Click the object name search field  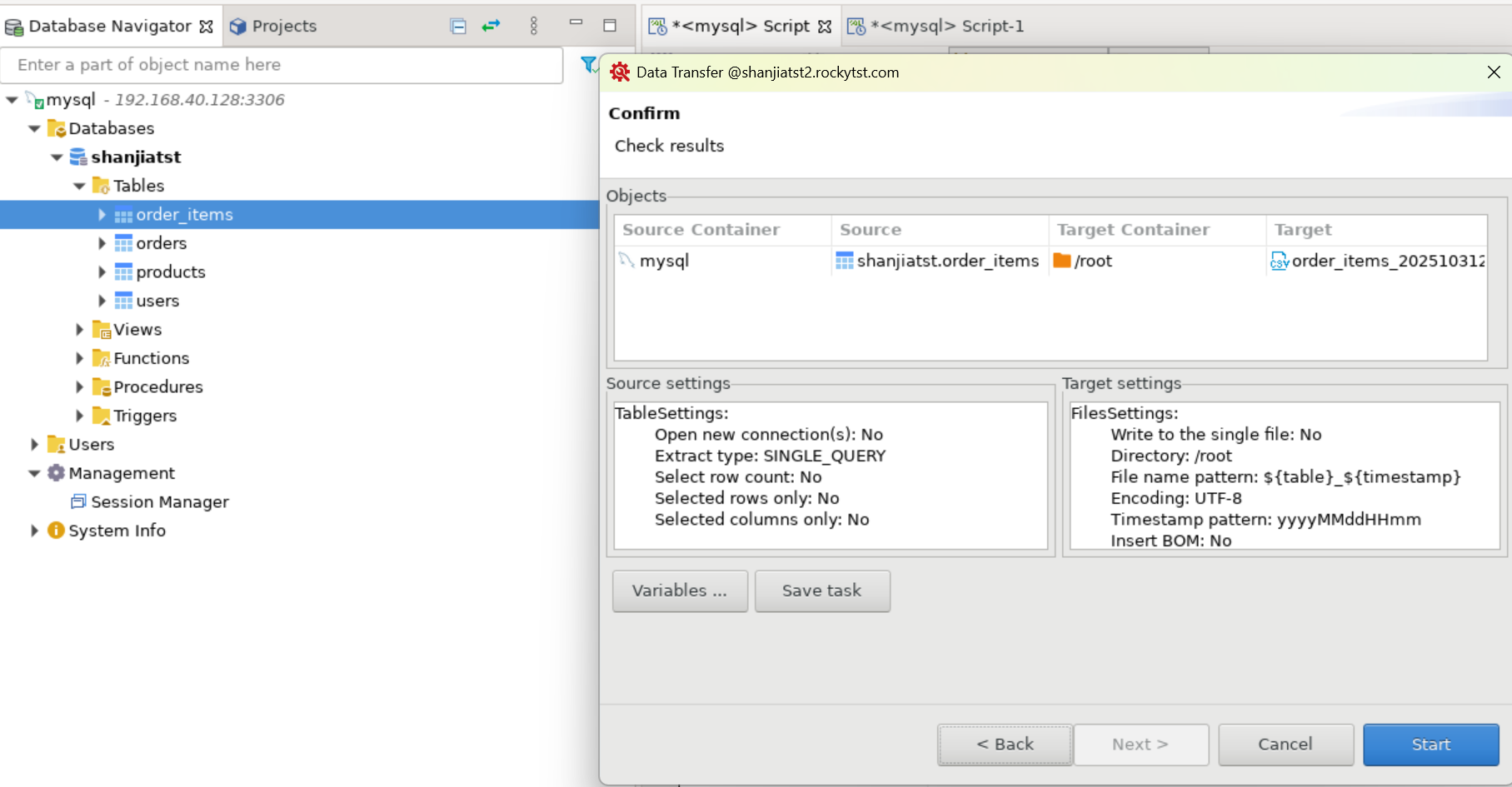pos(282,65)
